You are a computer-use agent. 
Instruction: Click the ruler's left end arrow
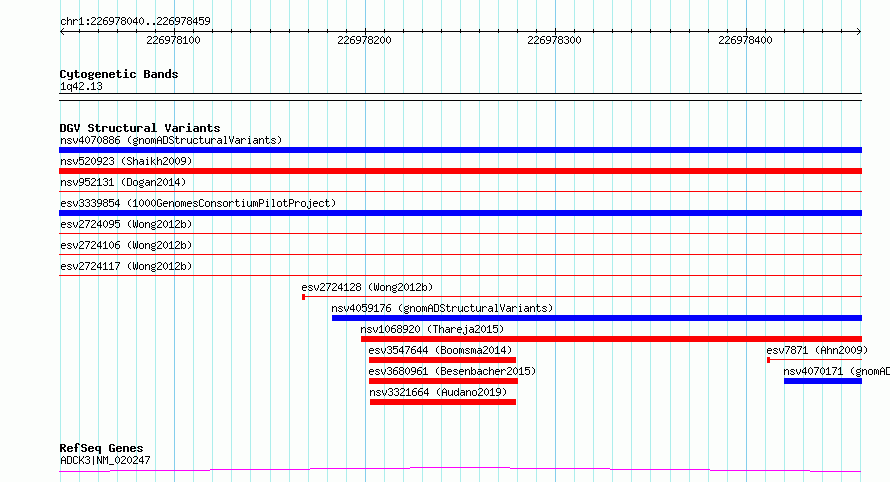pos(62,32)
